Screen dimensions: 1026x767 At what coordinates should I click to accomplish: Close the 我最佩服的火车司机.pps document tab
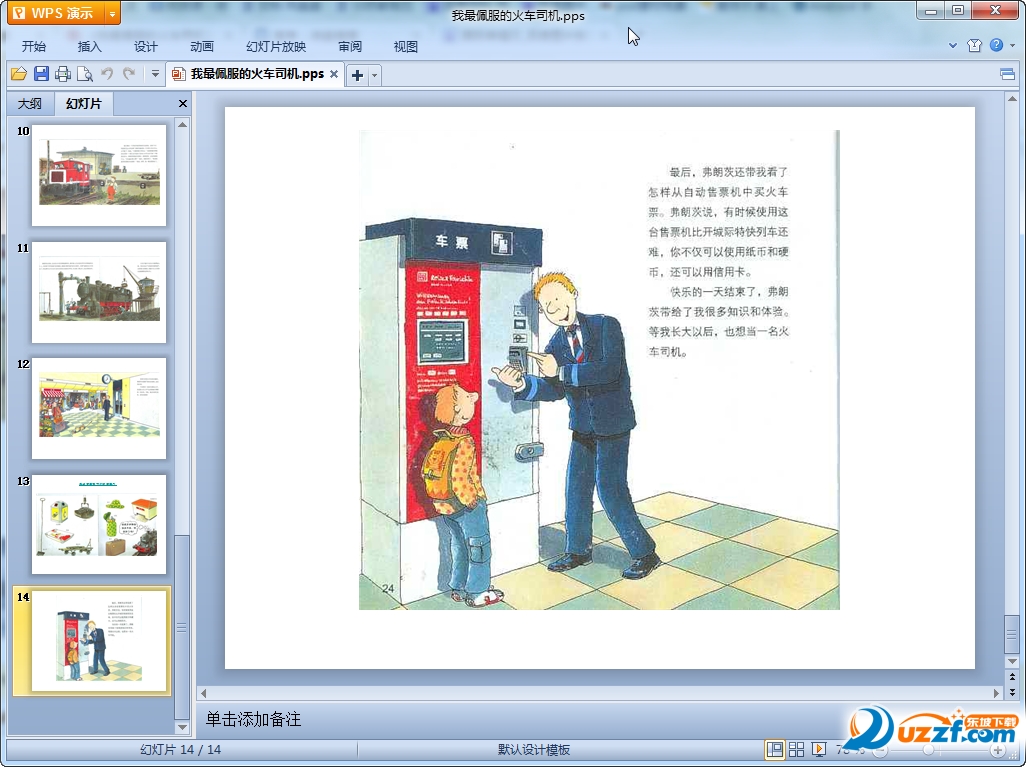pyautogui.click(x=334, y=74)
